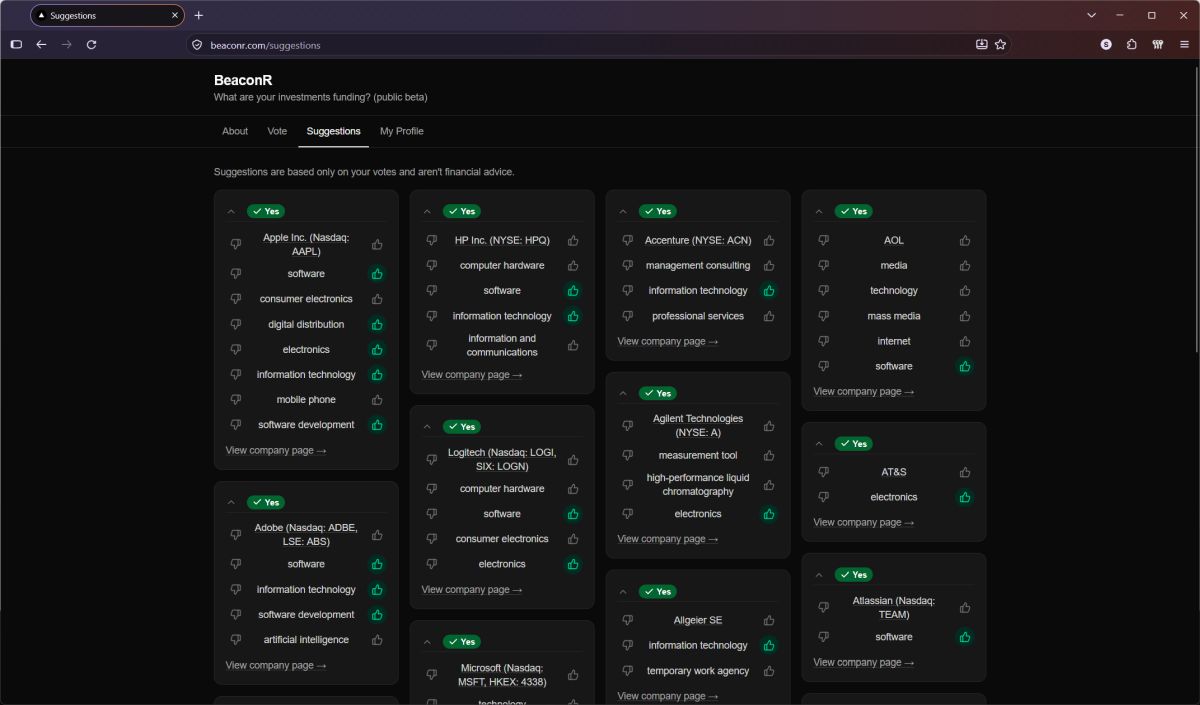1200x705 pixels.
Task: Bookmark this page with star icon
Action: 1000,45
